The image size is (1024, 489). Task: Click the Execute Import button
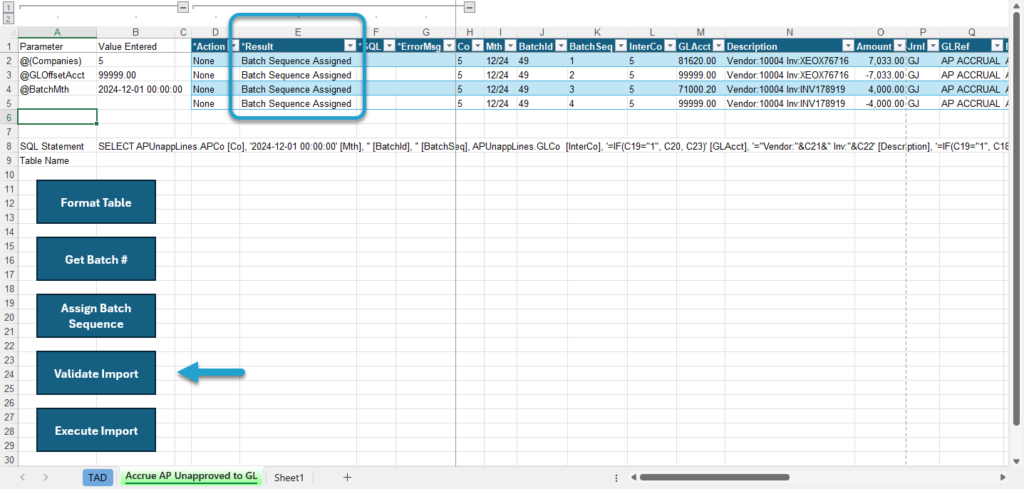pyautogui.click(x=96, y=430)
